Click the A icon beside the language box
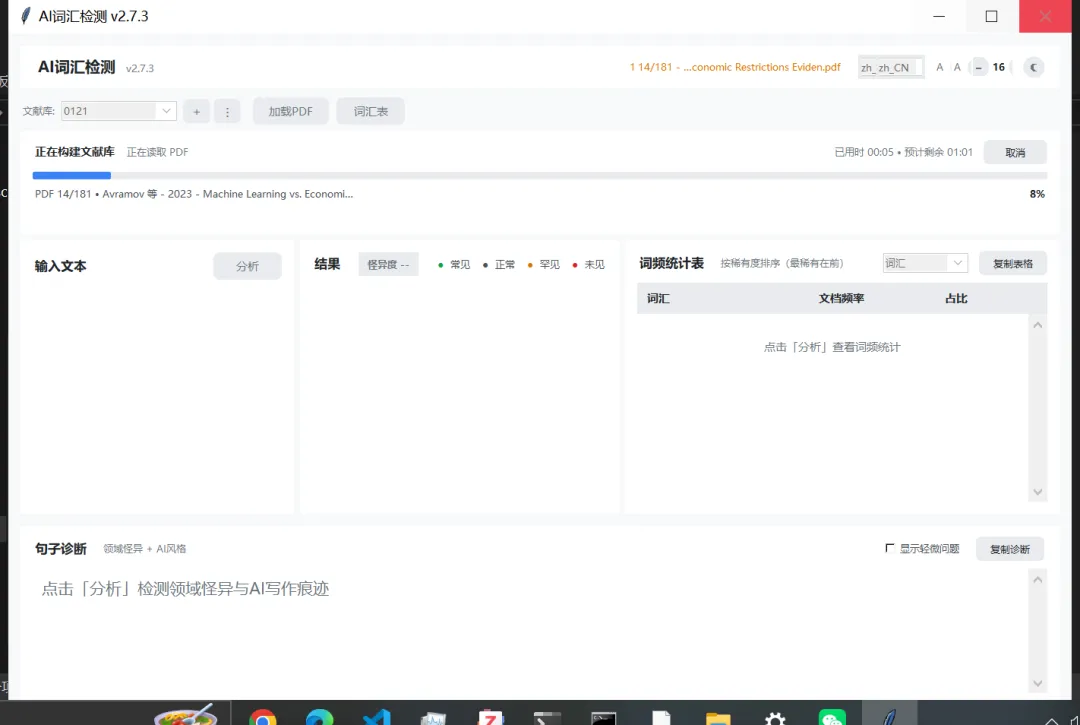Image resolution: width=1080 pixels, height=725 pixels. tap(939, 67)
